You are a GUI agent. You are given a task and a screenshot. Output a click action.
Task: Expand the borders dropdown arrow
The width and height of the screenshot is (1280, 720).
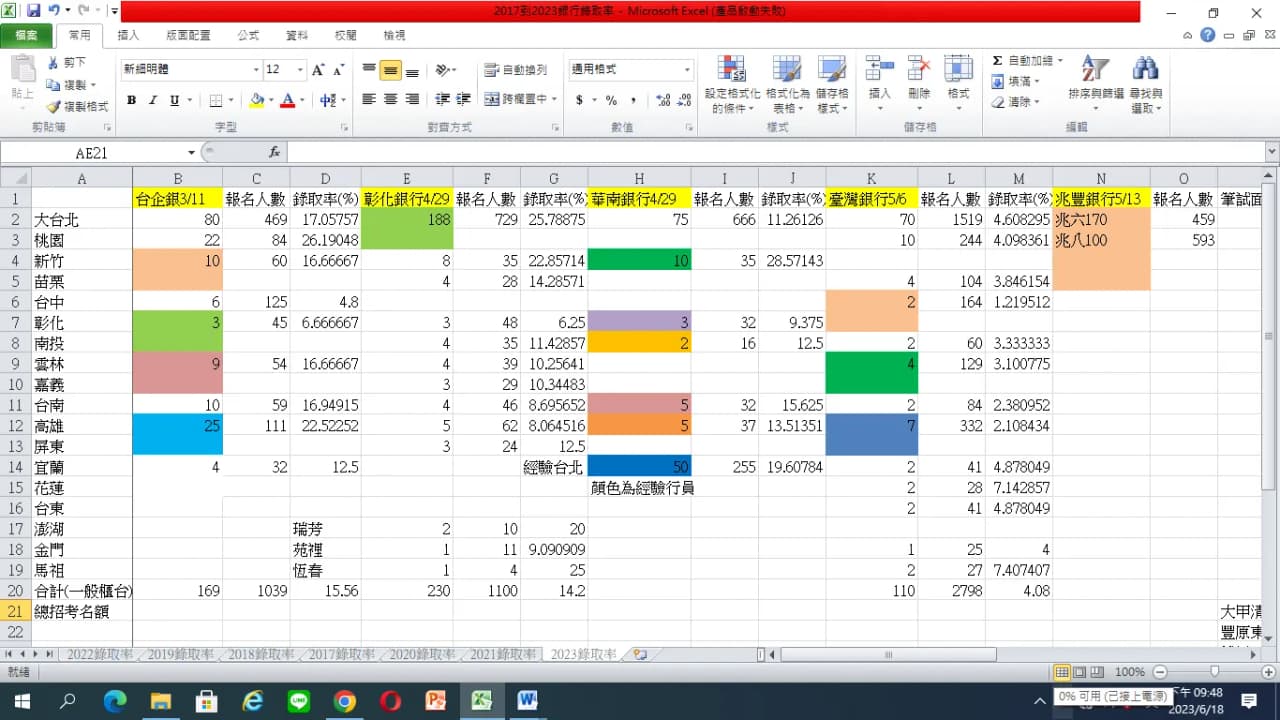232,100
